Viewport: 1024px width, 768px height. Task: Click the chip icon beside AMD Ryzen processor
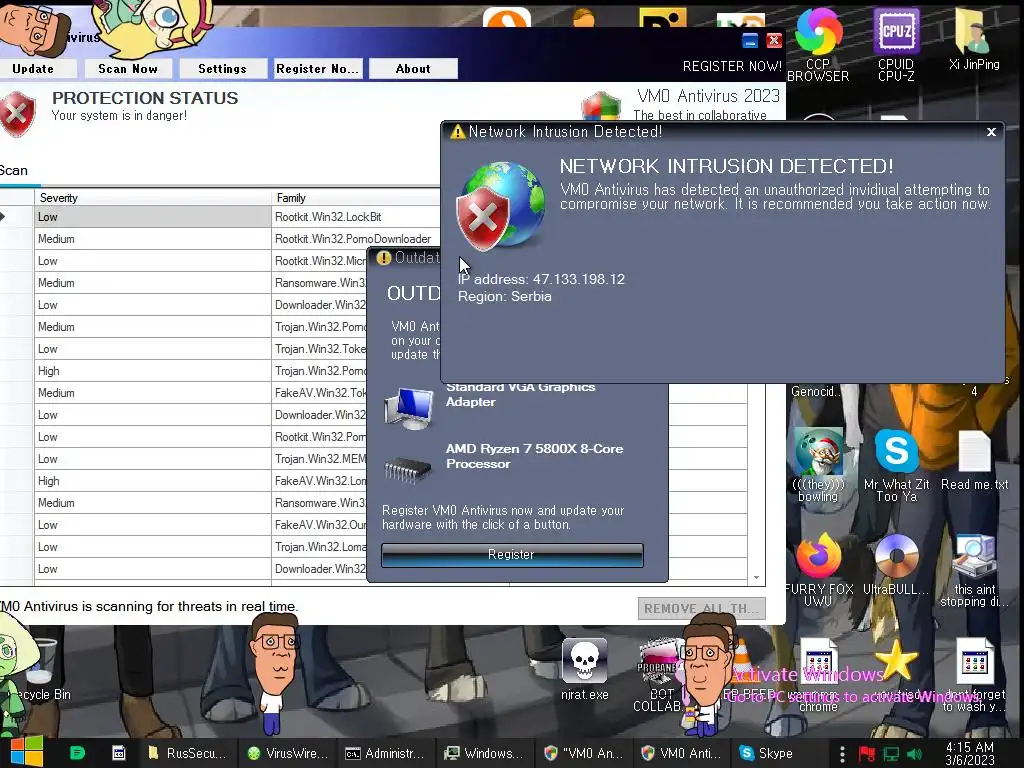click(x=408, y=469)
